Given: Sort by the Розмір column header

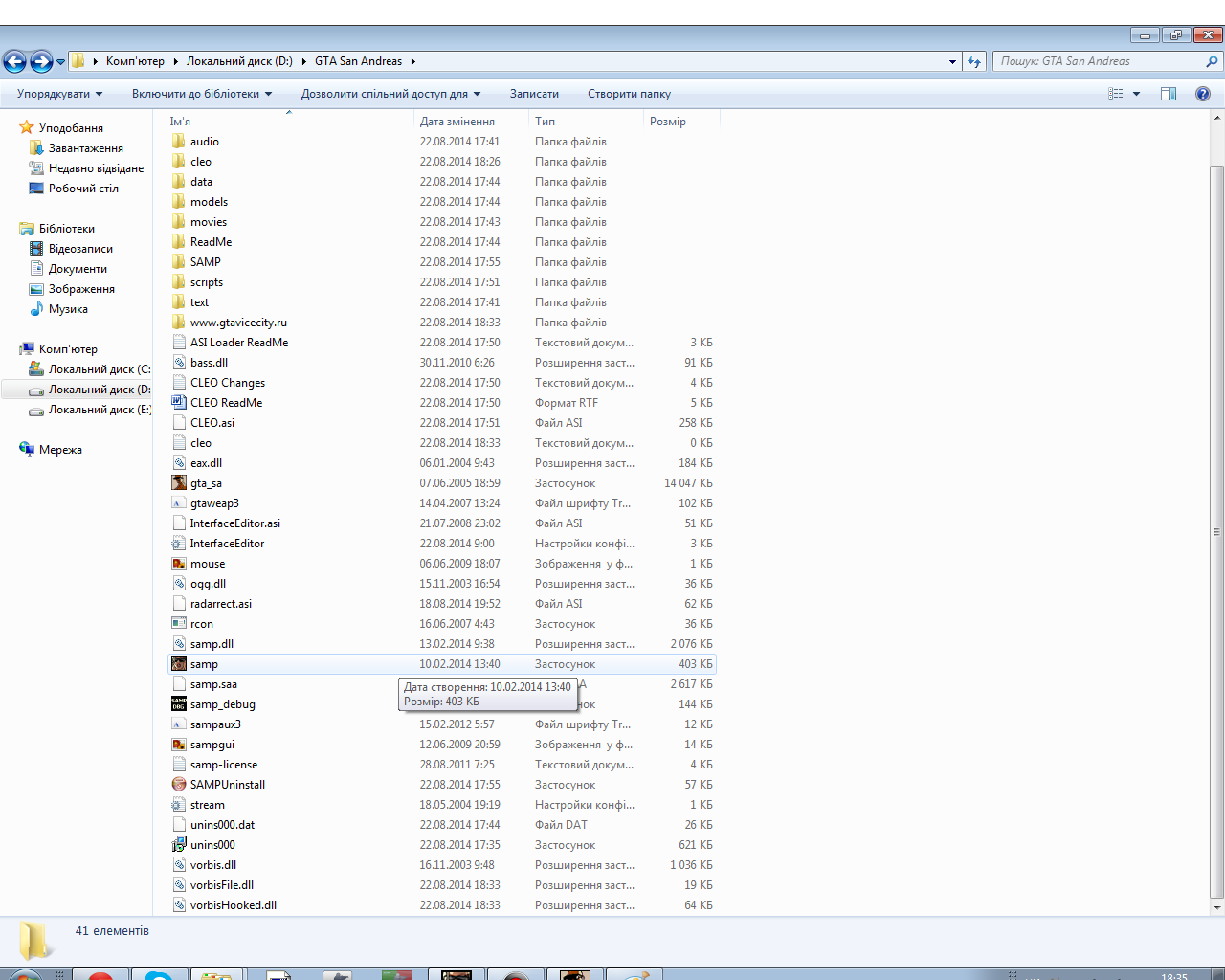Looking at the screenshot, I should pyautogui.click(x=681, y=122).
